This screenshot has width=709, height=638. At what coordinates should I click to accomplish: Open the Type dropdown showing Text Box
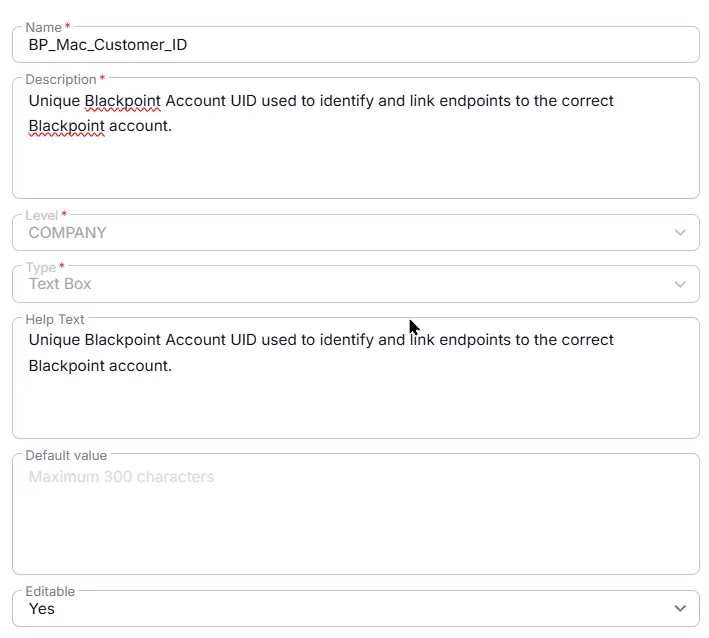coord(355,284)
